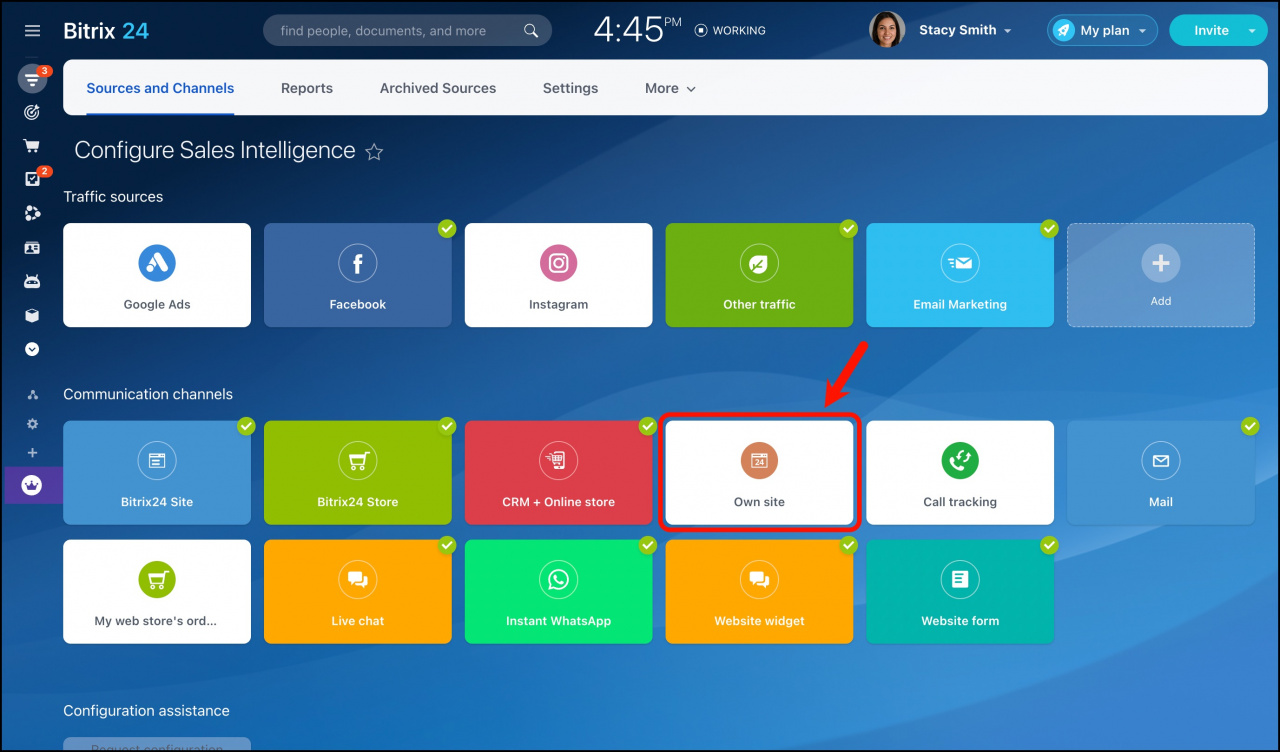Open the CRM + Online store tile
The height and width of the screenshot is (752, 1280).
558,473
